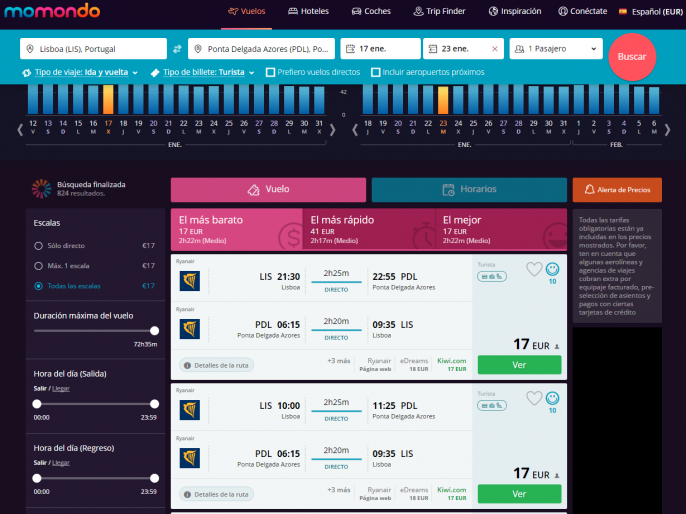Show earlier return dates with left arrow

click(x=355, y=130)
